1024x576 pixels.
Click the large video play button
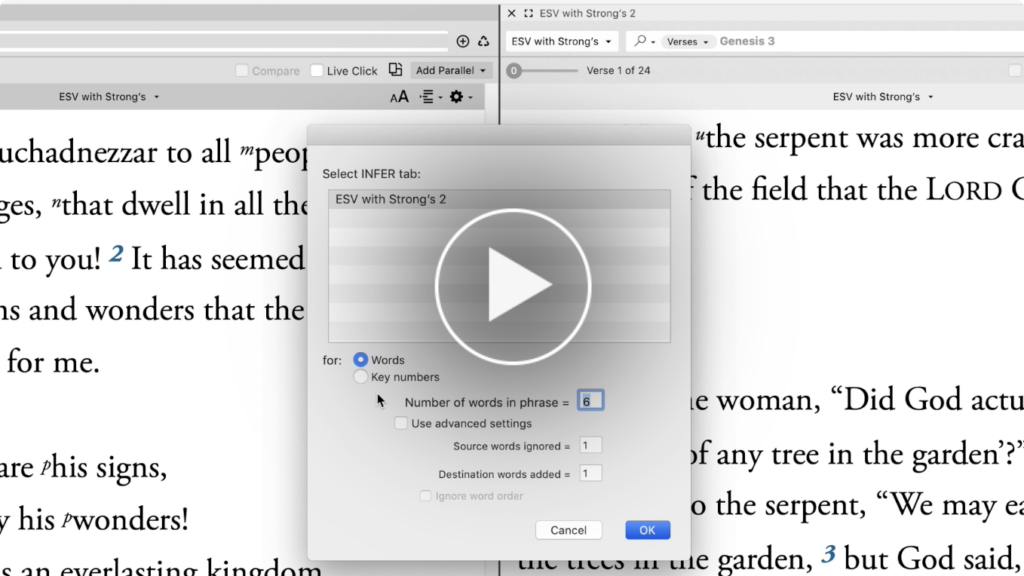(x=513, y=286)
